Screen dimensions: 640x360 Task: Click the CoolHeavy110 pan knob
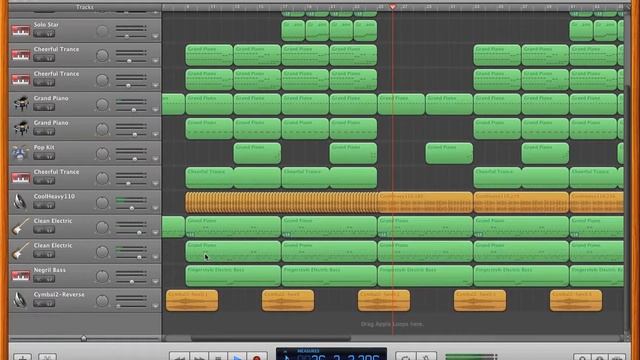[102, 202]
